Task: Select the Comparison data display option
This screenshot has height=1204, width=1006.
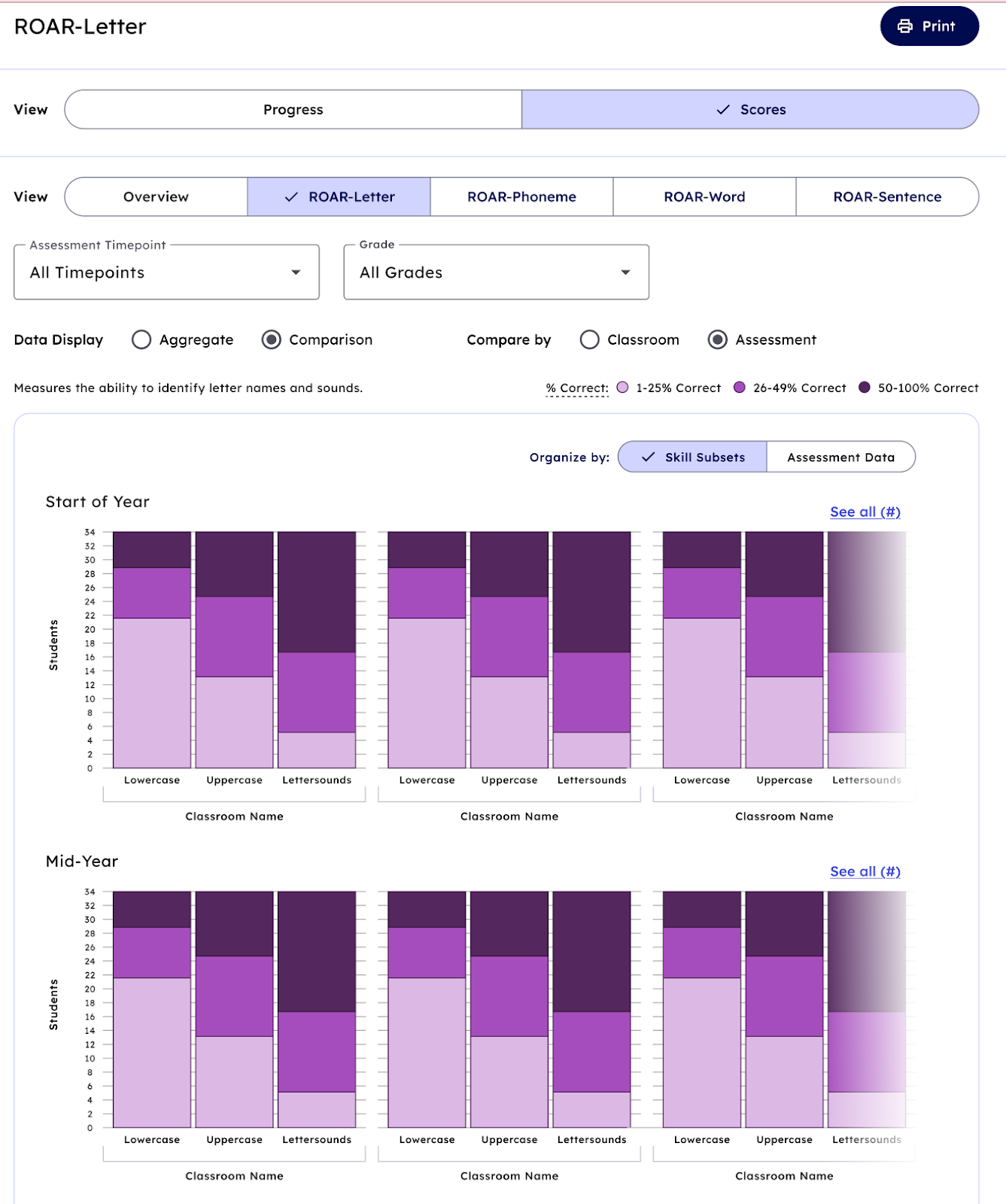Action: click(272, 340)
